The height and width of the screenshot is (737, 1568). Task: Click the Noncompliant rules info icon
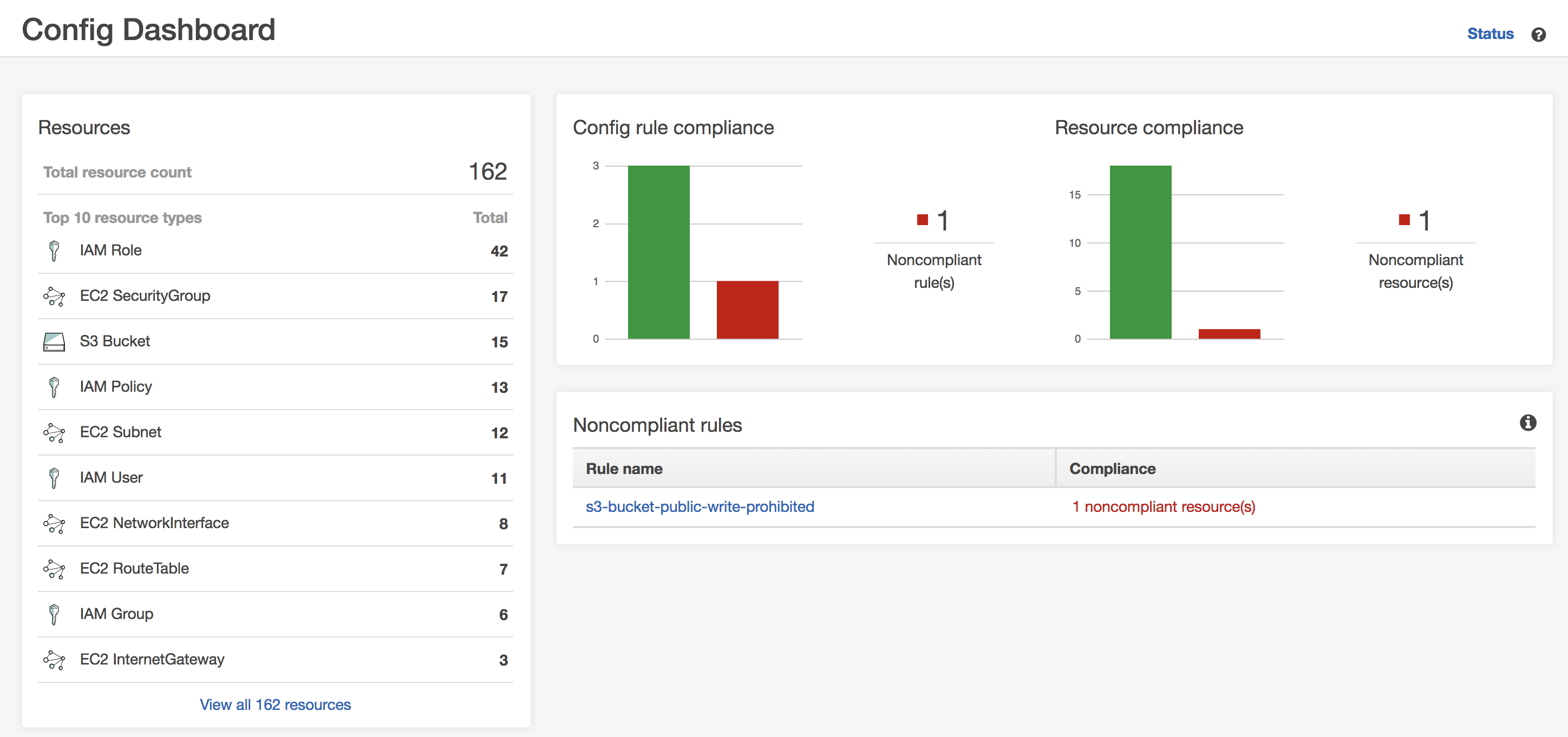1527,423
